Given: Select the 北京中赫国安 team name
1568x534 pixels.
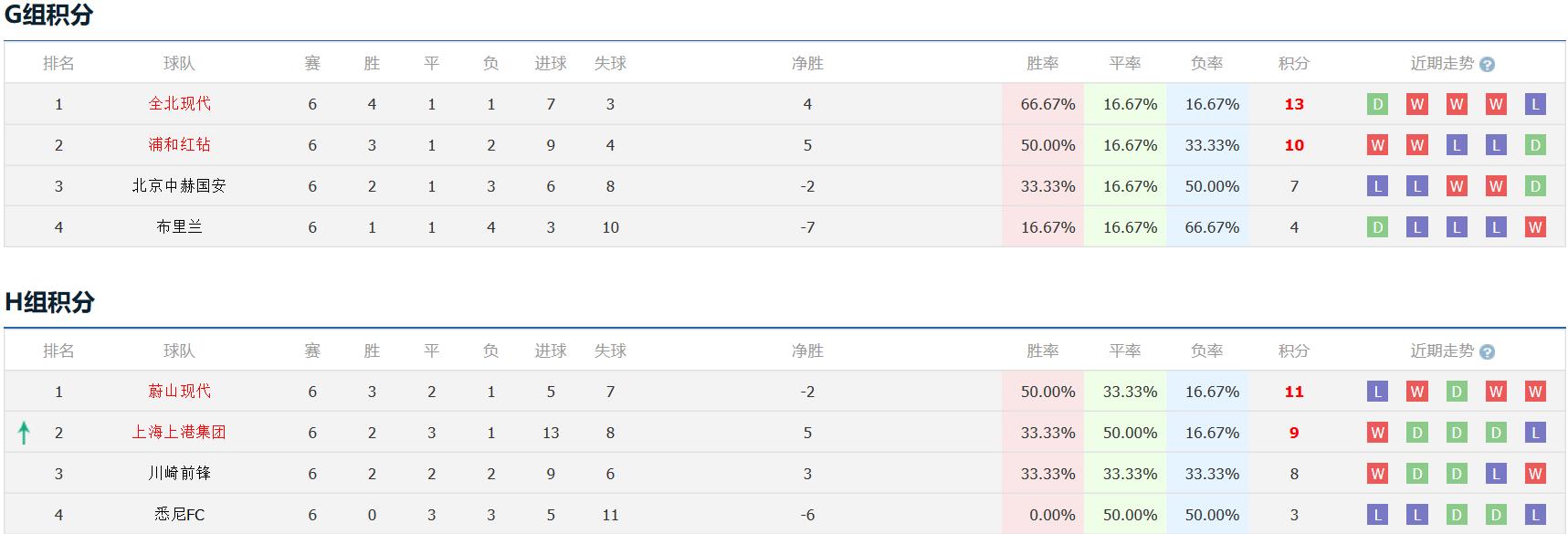Looking at the screenshot, I should pos(179,186).
